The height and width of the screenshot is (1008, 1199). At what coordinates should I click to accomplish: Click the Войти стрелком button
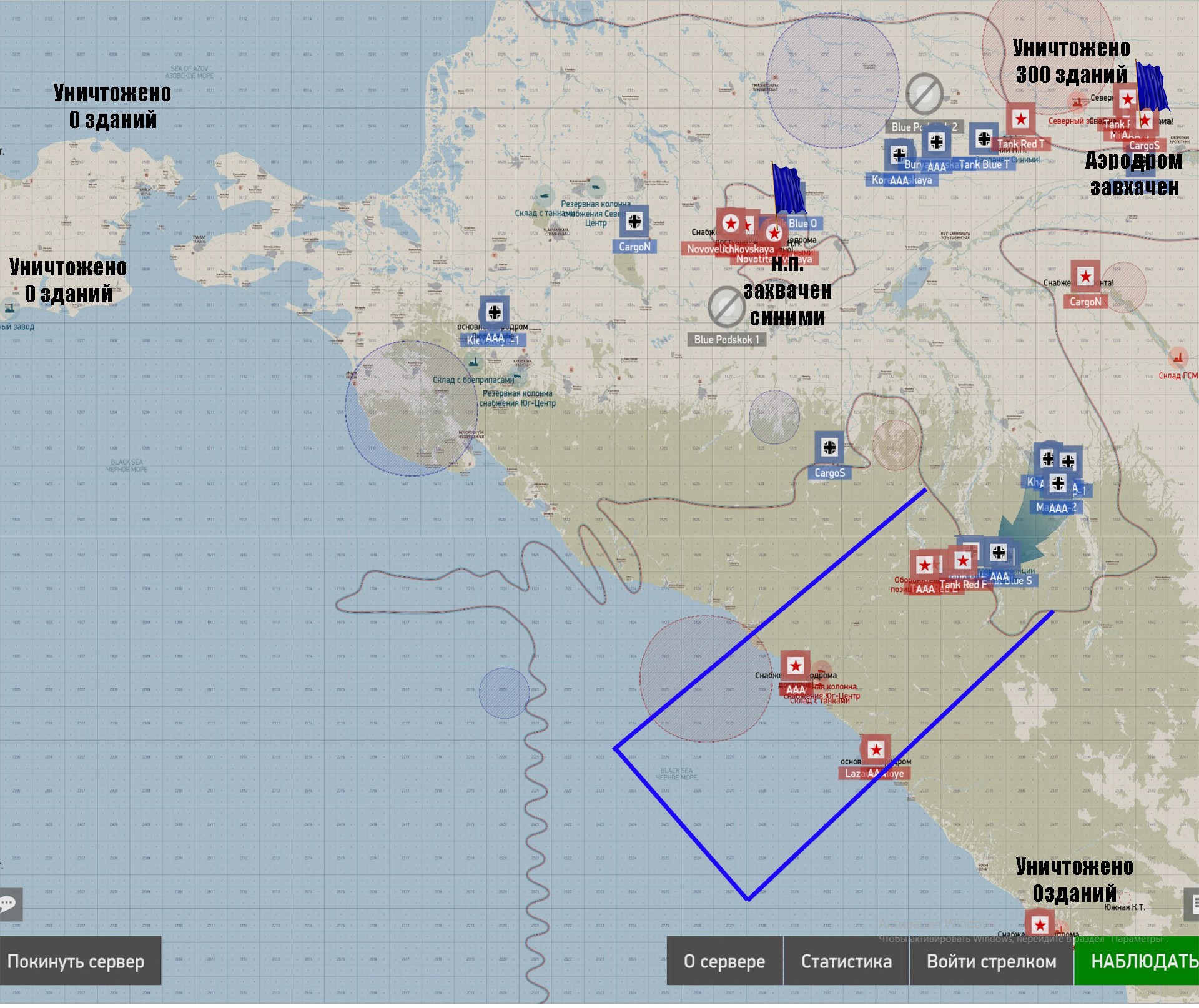pyautogui.click(x=991, y=962)
